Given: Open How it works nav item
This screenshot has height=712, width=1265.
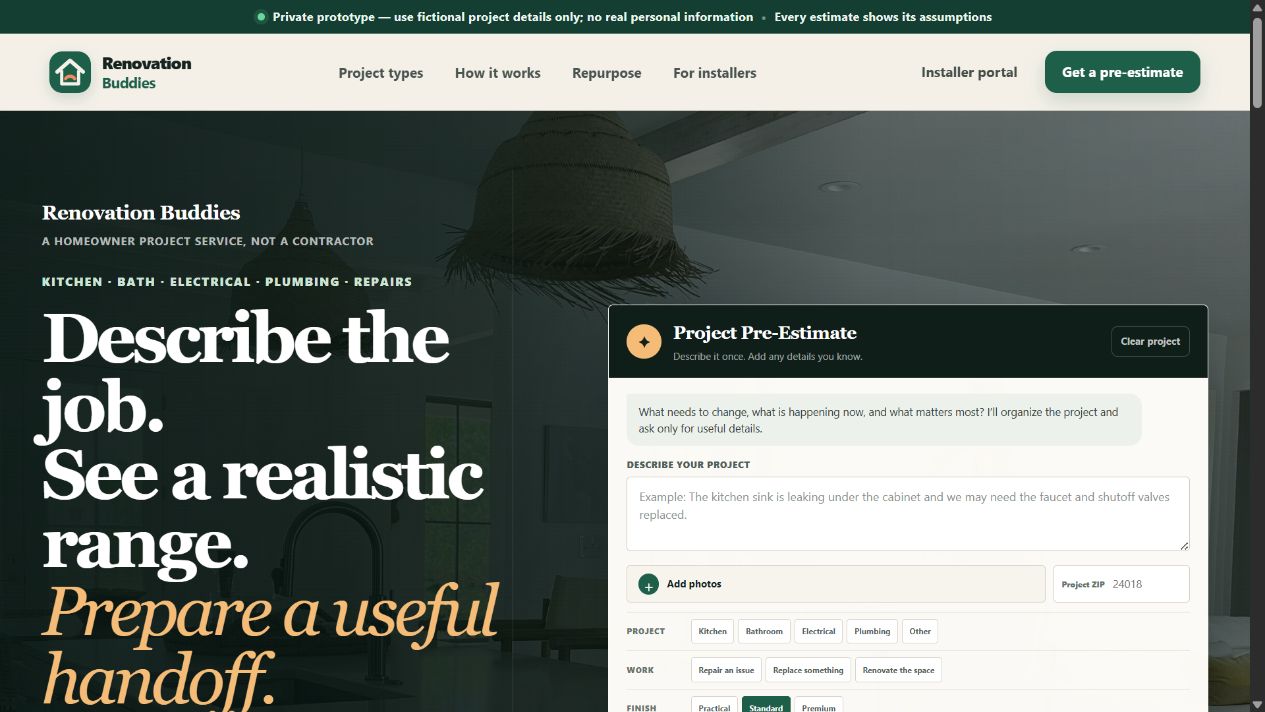Looking at the screenshot, I should click(497, 73).
